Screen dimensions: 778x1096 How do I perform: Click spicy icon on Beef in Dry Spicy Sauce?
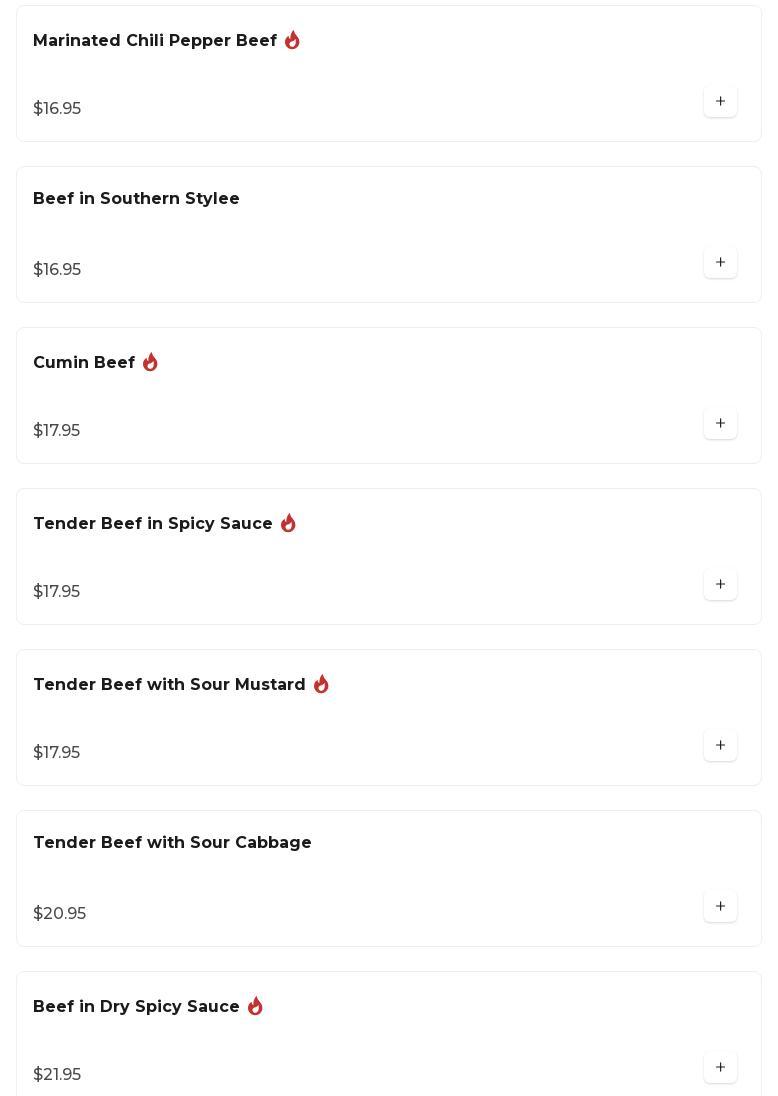[x=255, y=1006]
